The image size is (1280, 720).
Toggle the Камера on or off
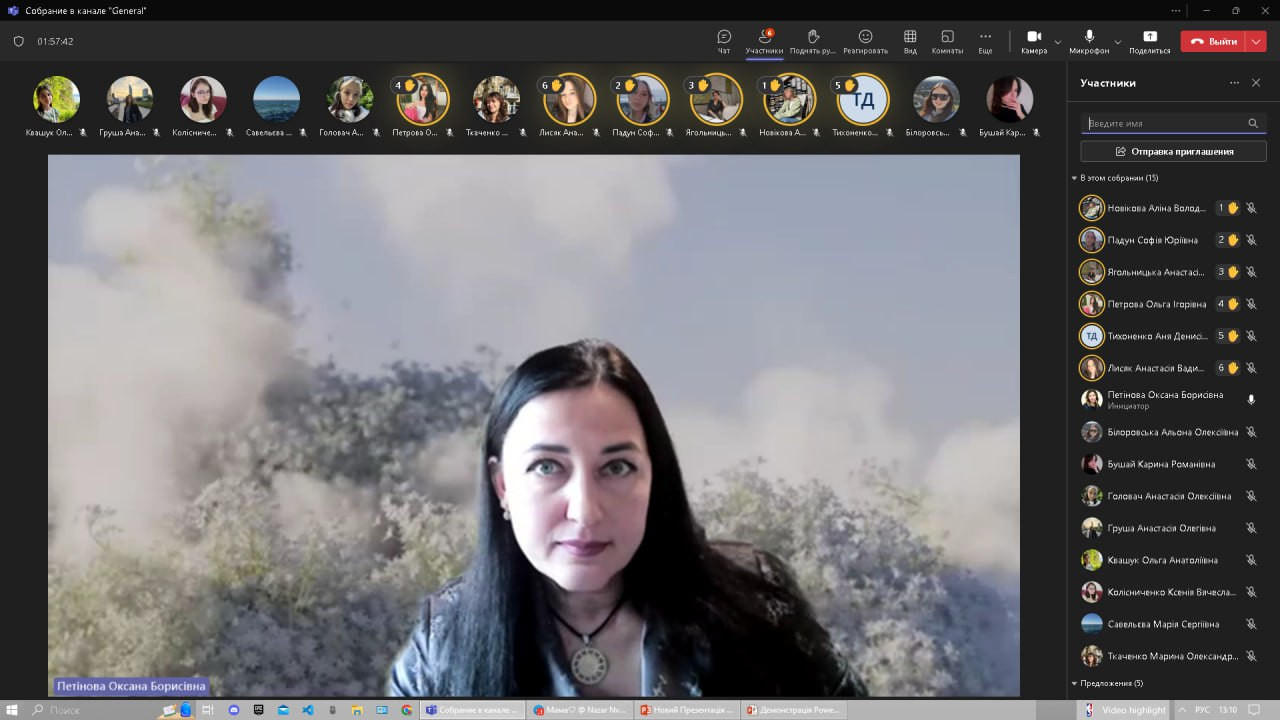(x=1034, y=41)
